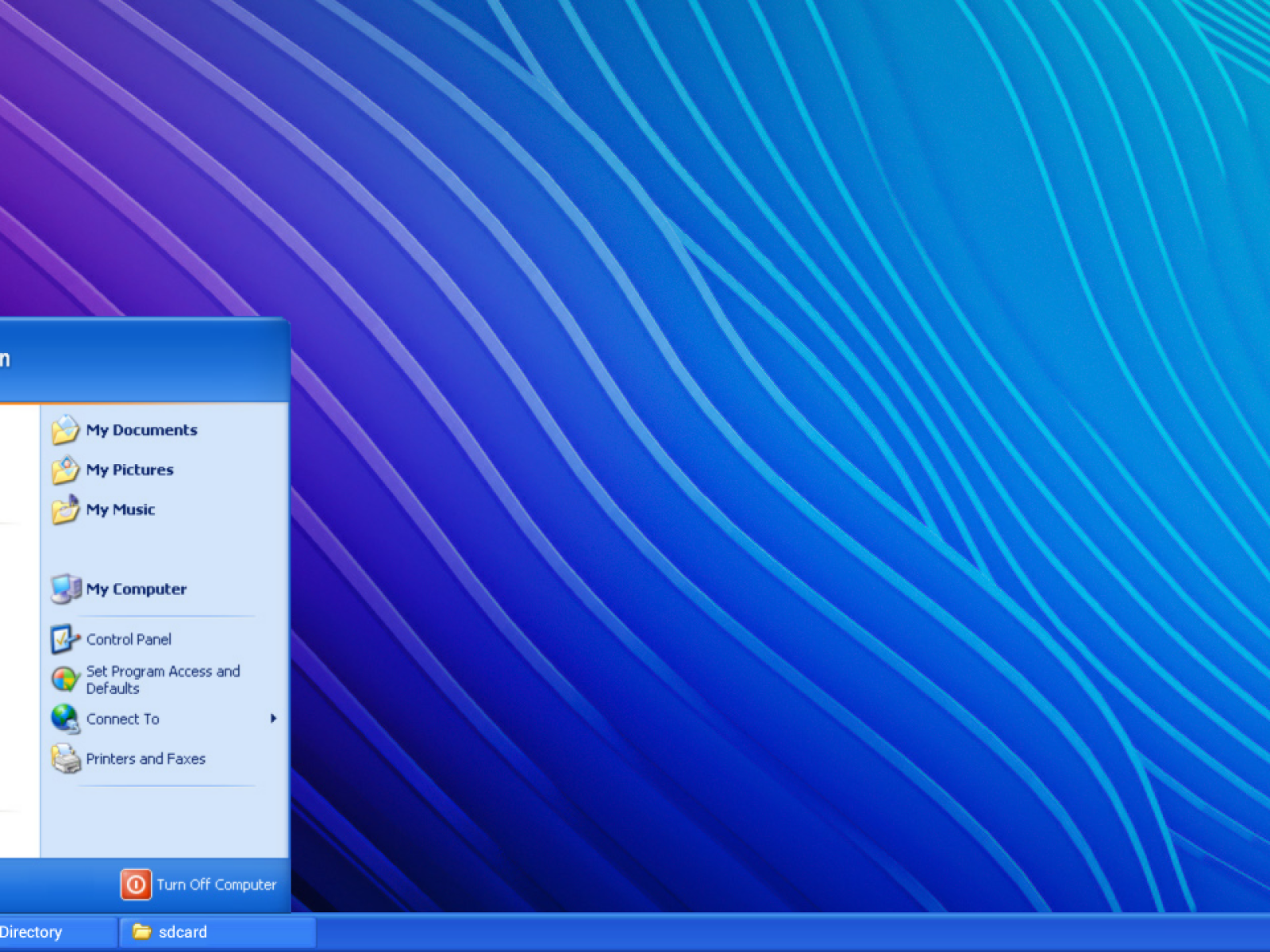Click the My Documents folder icon
This screenshot has height=952, width=1270.
click(x=65, y=430)
